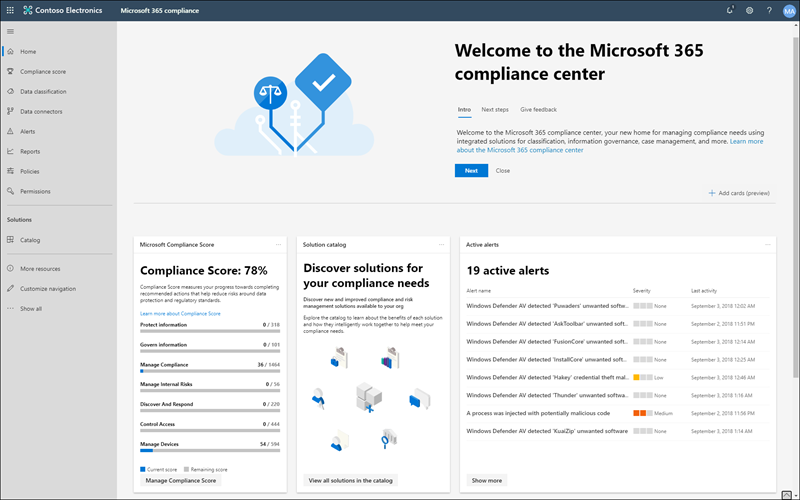Image resolution: width=800 pixels, height=500 pixels.
Task: Click Manage Compliance Score button
Action: click(181, 481)
